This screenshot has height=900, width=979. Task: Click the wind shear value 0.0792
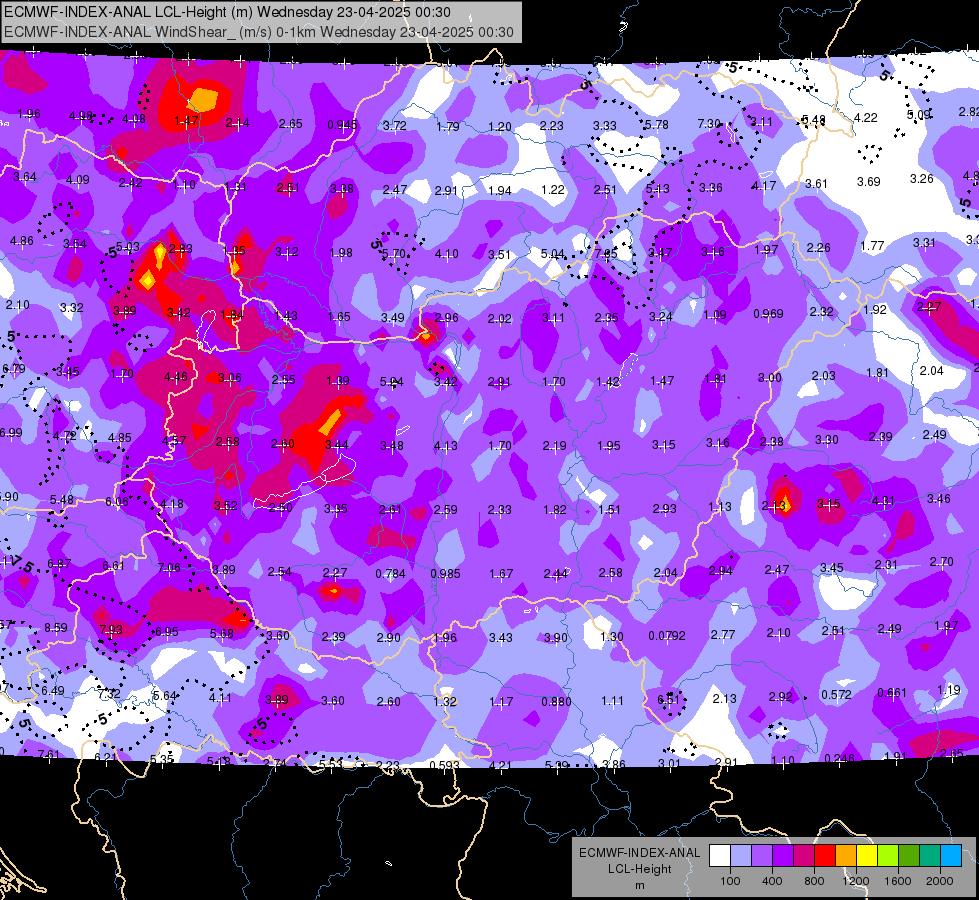tap(667, 636)
